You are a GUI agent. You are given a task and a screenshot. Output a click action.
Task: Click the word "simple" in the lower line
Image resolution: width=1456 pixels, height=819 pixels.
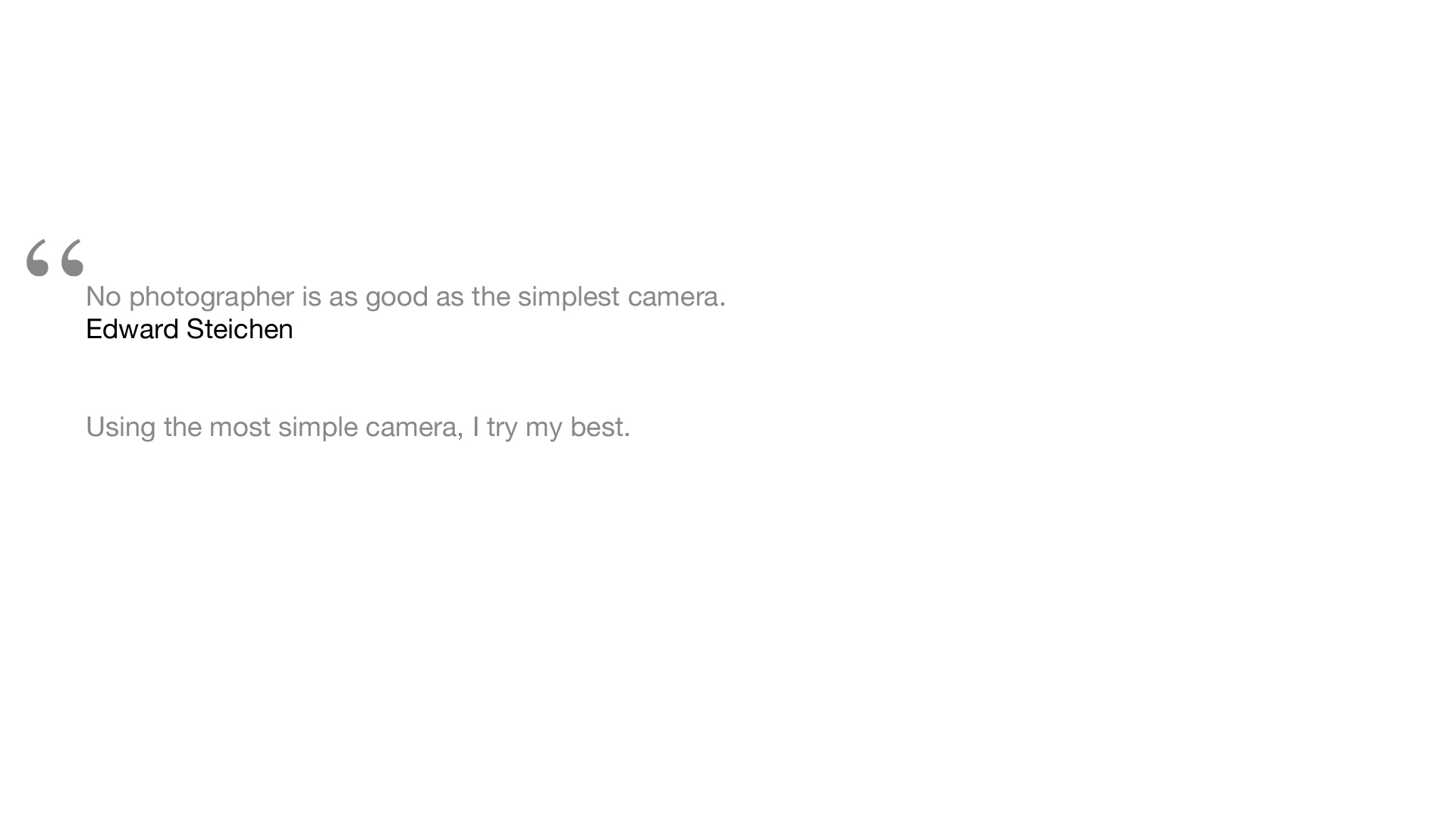pyautogui.click(x=318, y=428)
